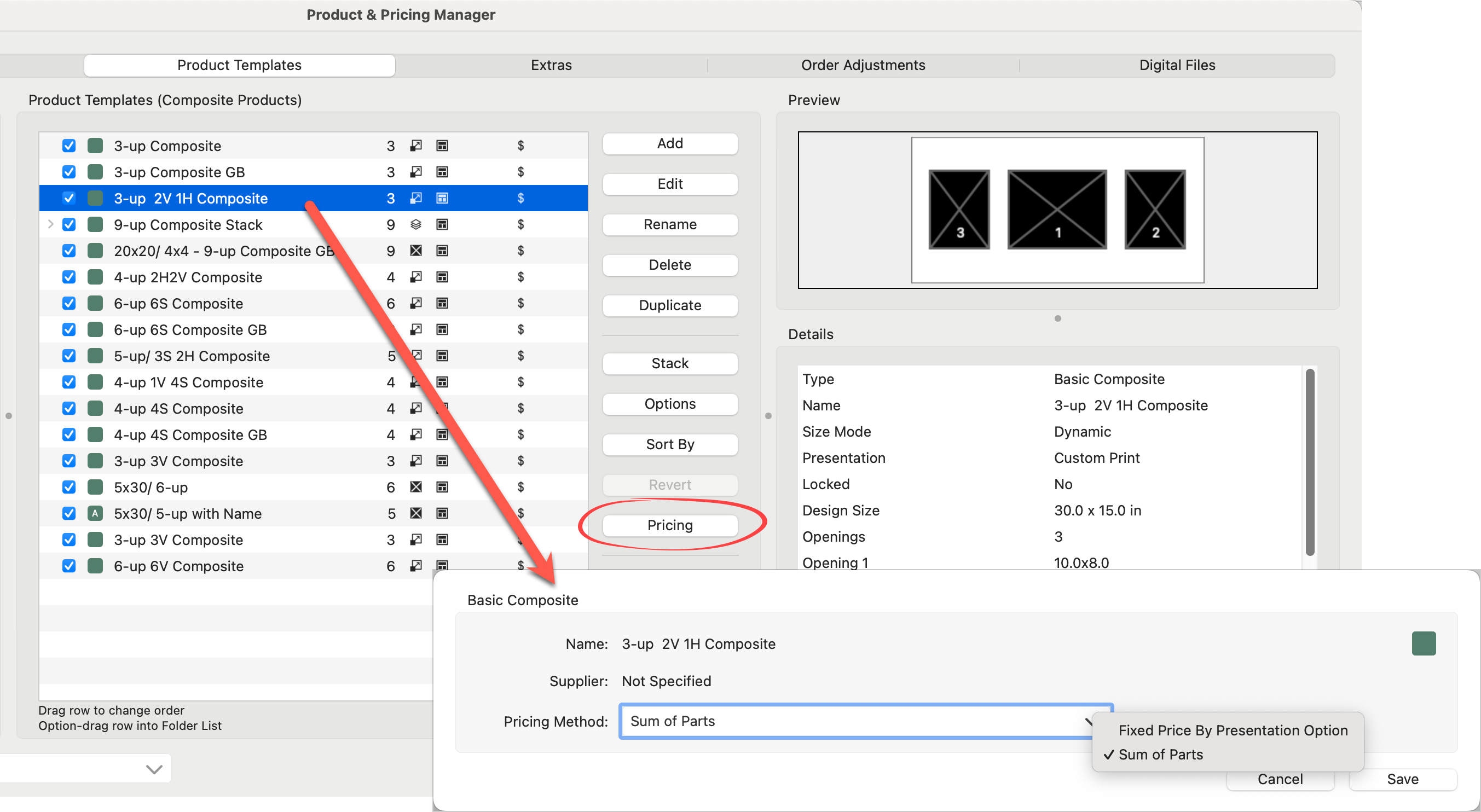The width and height of the screenshot is (1481, 812).
Task: Open the bottom-left chevron dropdown
Action: (153, 769)
